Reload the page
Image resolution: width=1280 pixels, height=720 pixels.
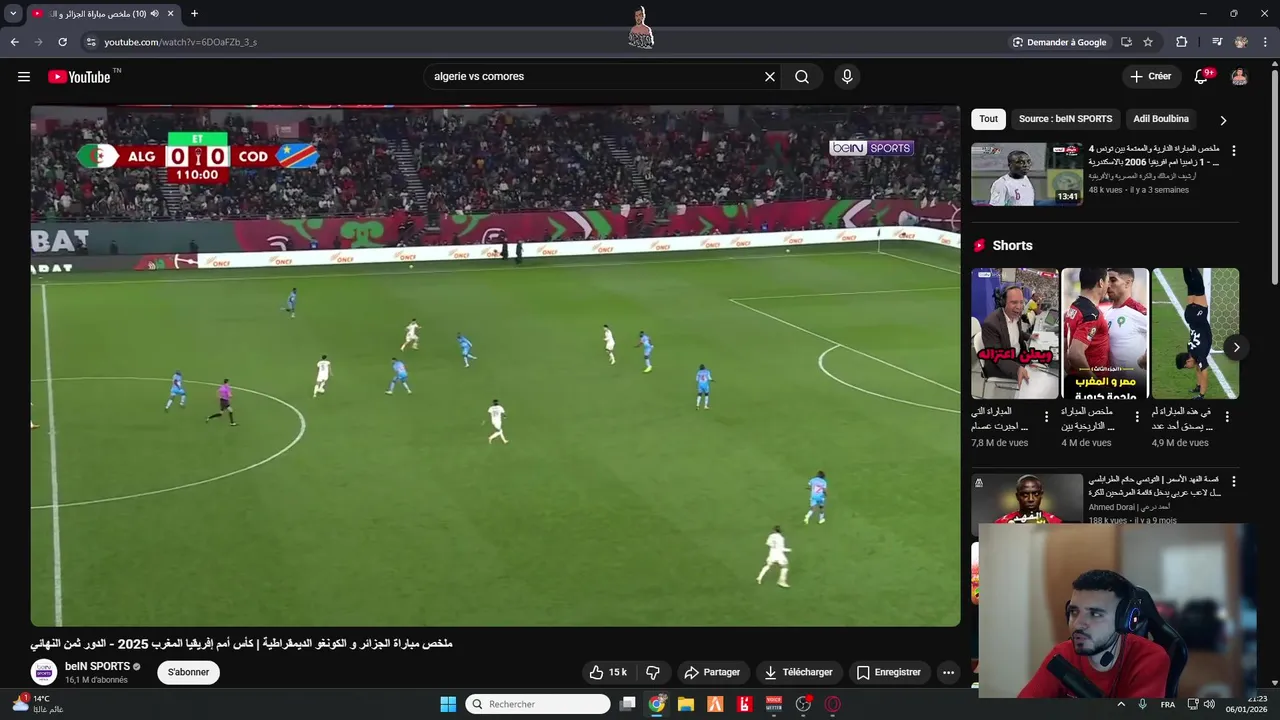[x=62, y=42]
